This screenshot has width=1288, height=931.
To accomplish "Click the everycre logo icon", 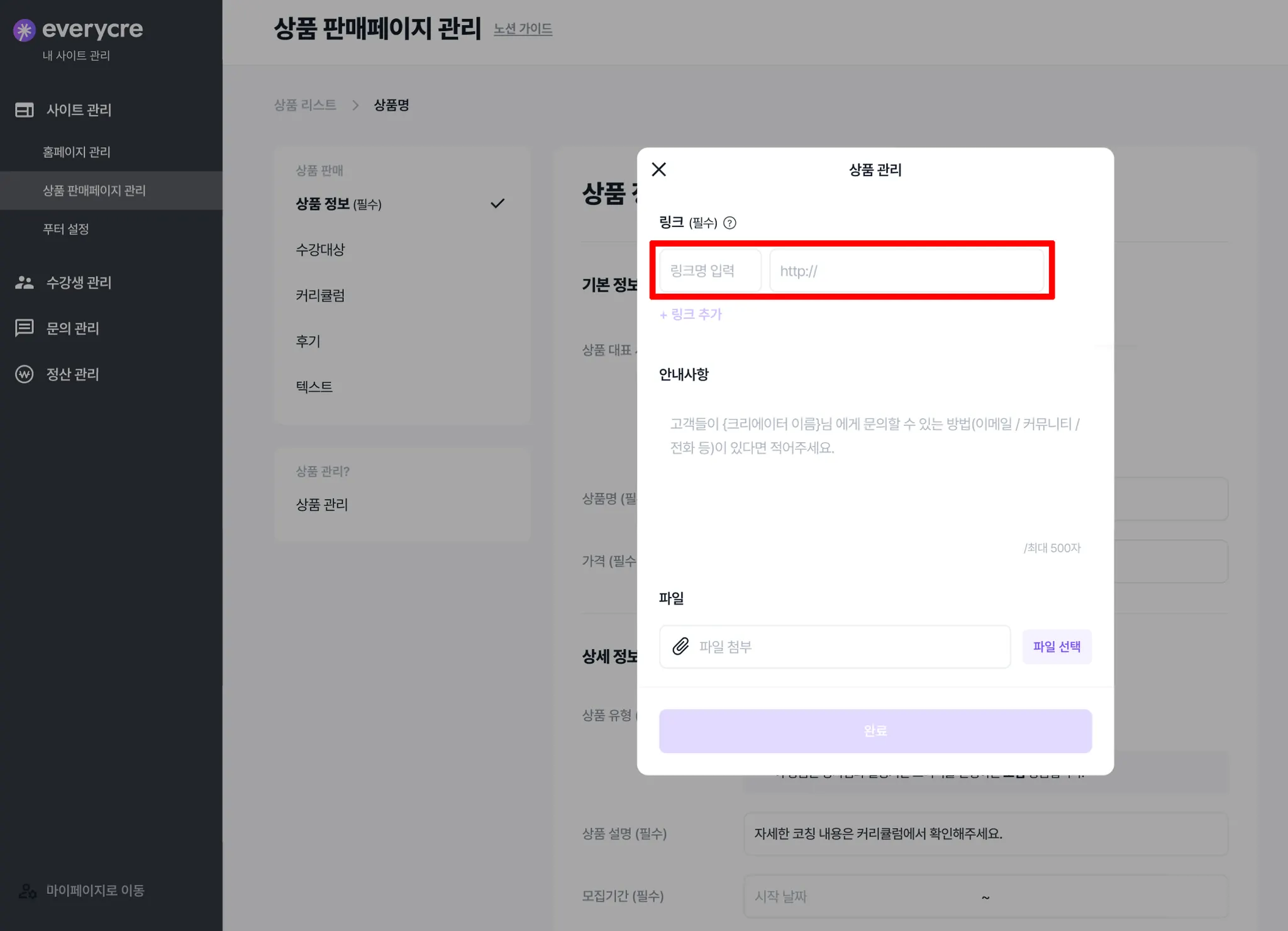I will pos(24,30).
